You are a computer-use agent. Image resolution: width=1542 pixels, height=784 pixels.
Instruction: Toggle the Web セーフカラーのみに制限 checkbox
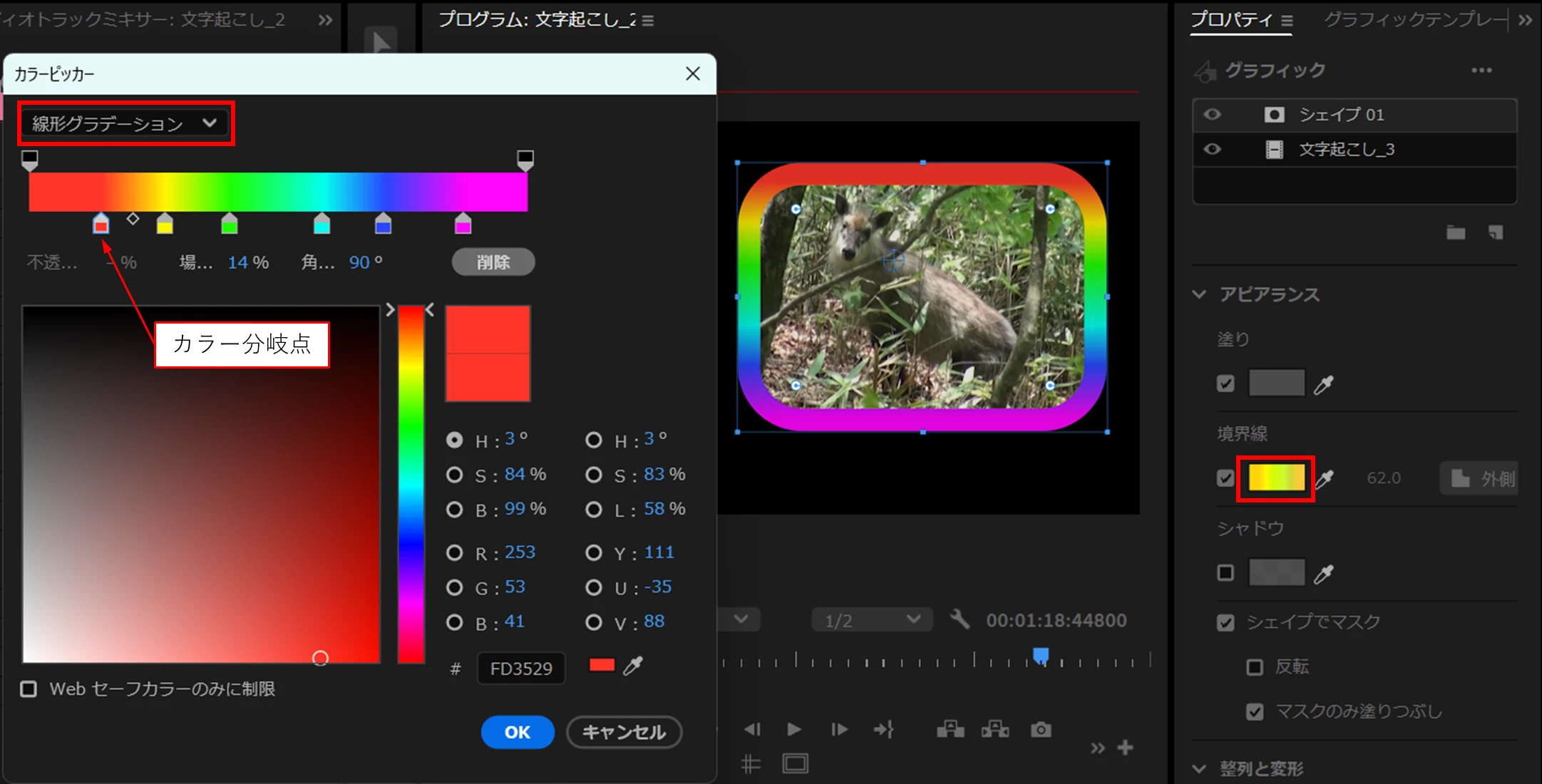pyautogui.click(x=29, y=689)
